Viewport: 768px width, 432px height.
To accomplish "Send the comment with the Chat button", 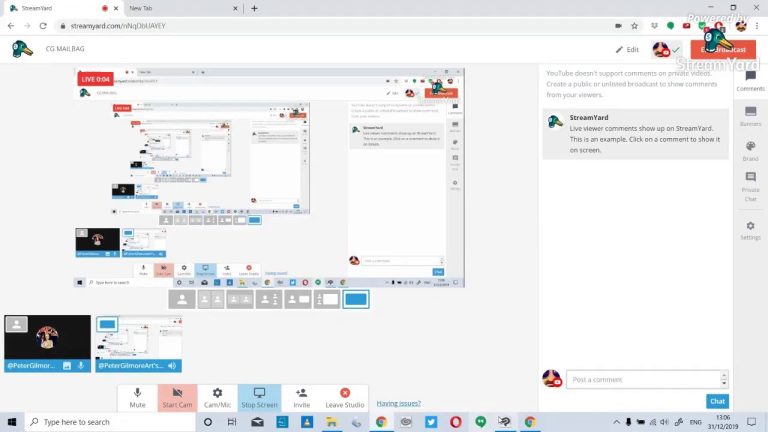I will tap(718, 401).
